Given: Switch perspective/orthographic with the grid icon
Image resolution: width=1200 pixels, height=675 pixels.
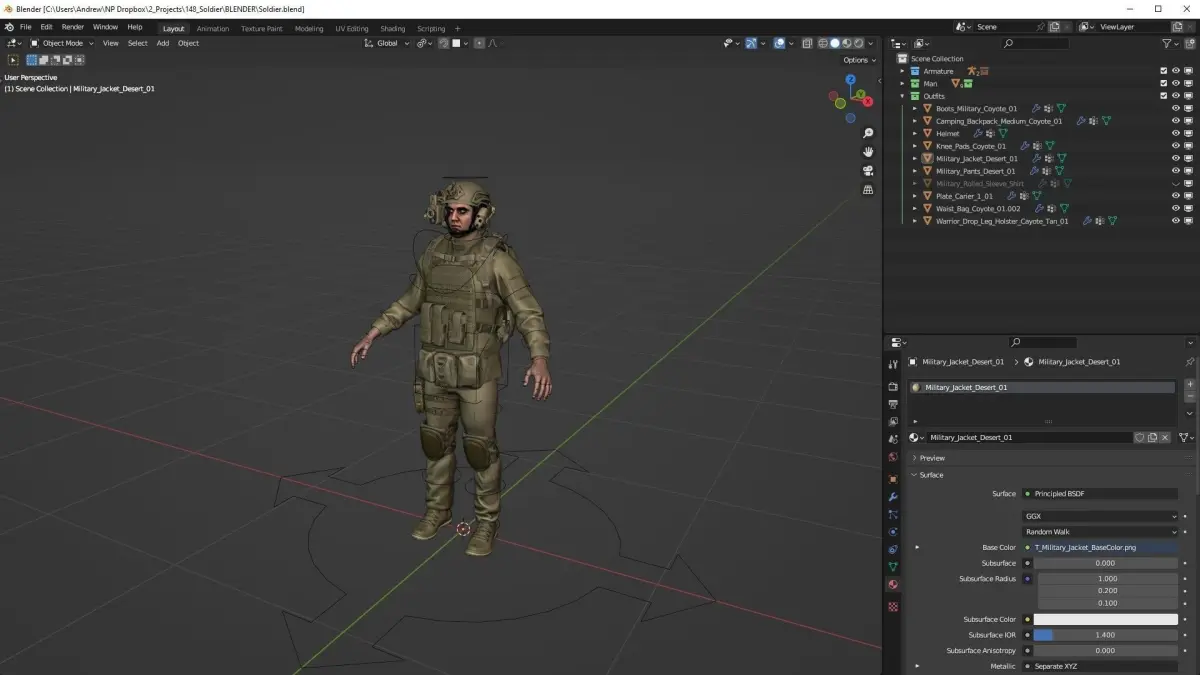Looking at the screenshot, I should tap(868, 190).
